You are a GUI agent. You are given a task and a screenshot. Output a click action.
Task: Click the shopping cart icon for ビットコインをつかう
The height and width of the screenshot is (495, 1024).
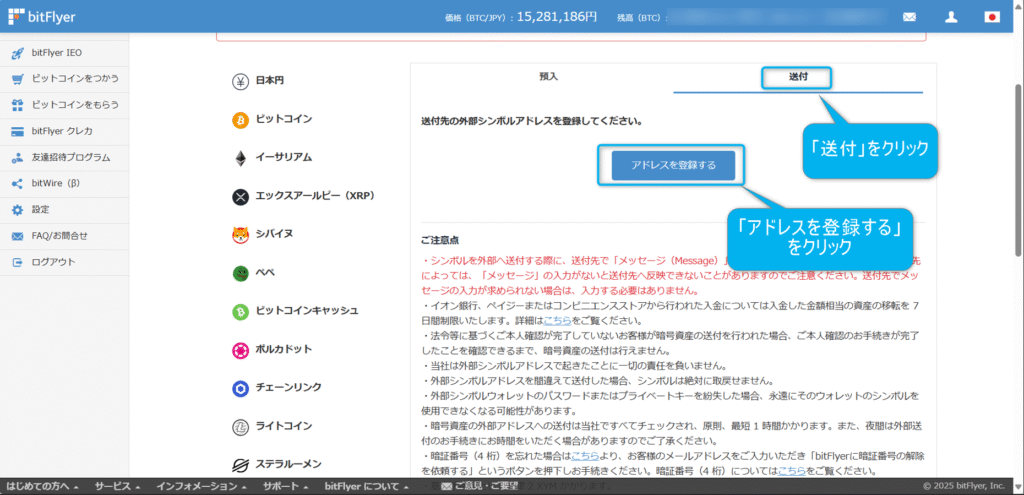click(18, 79)
